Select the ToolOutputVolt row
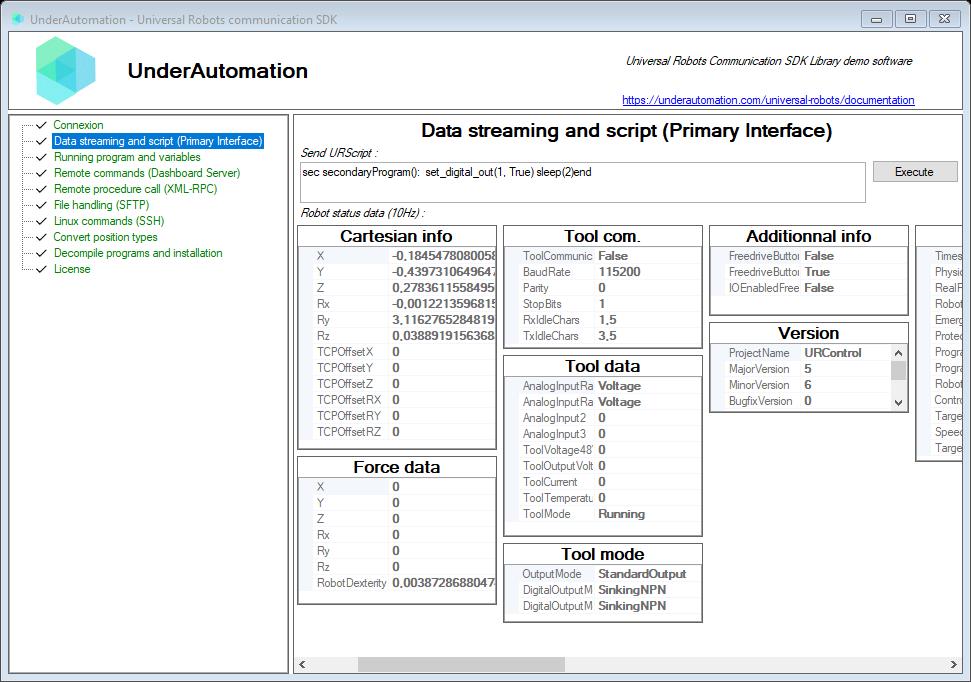The image size is (971, 682). pyautogui.click(x=603, y=466)
